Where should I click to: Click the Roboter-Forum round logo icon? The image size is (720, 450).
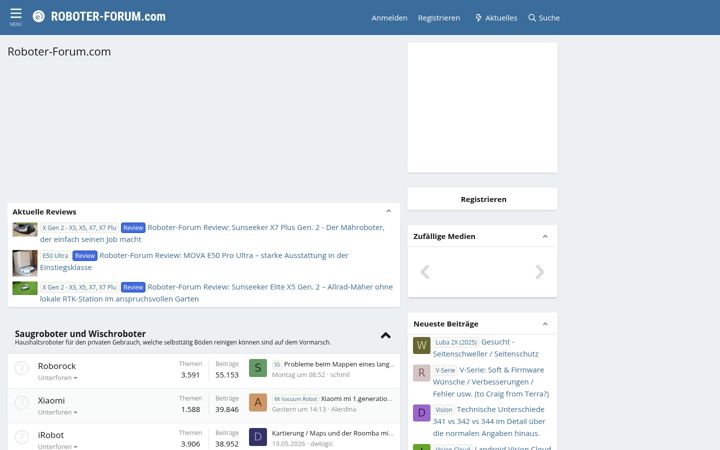pos(39,17)
